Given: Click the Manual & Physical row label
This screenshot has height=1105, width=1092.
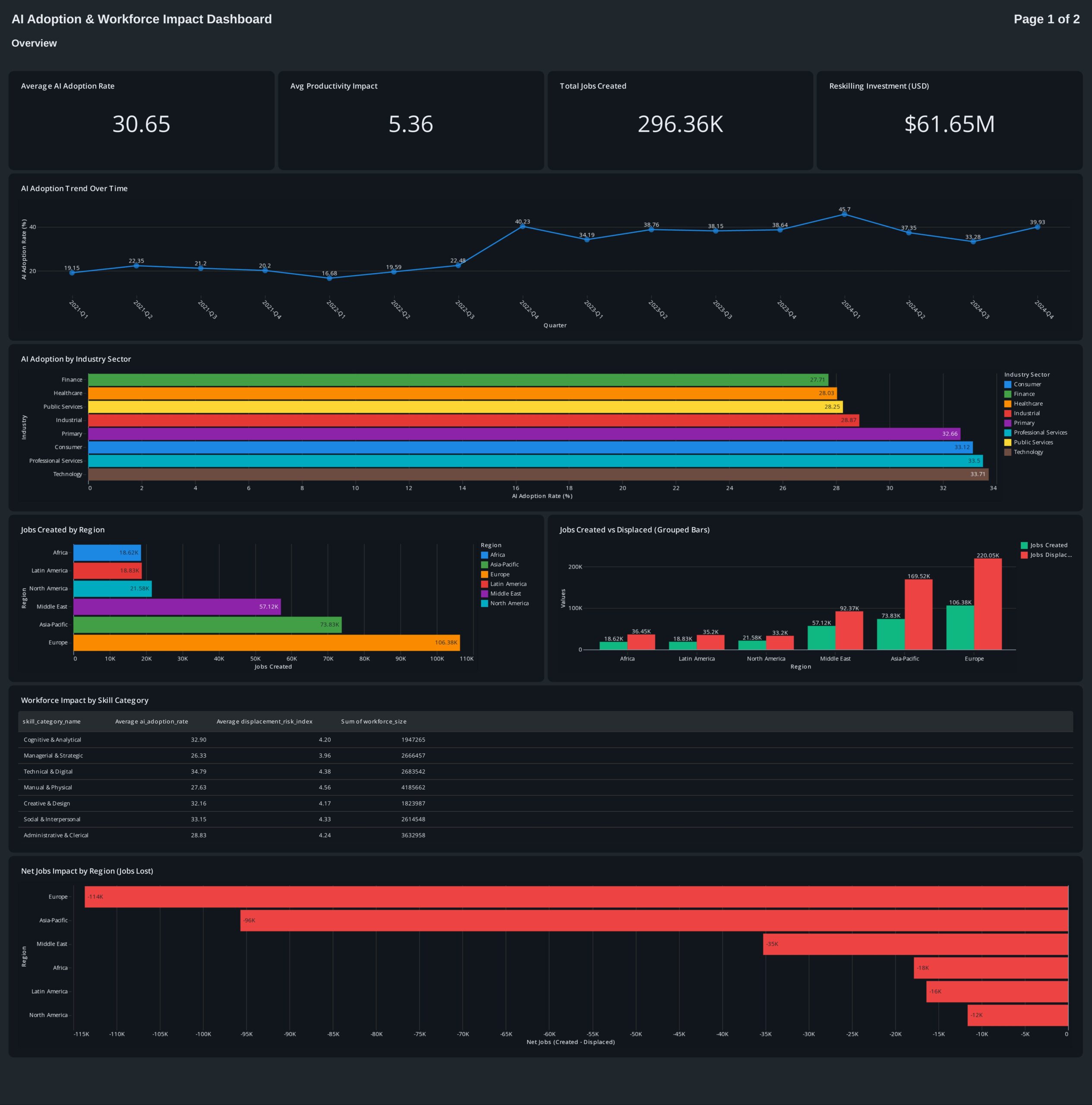Looking at the screenshot, I should (48, 788).
